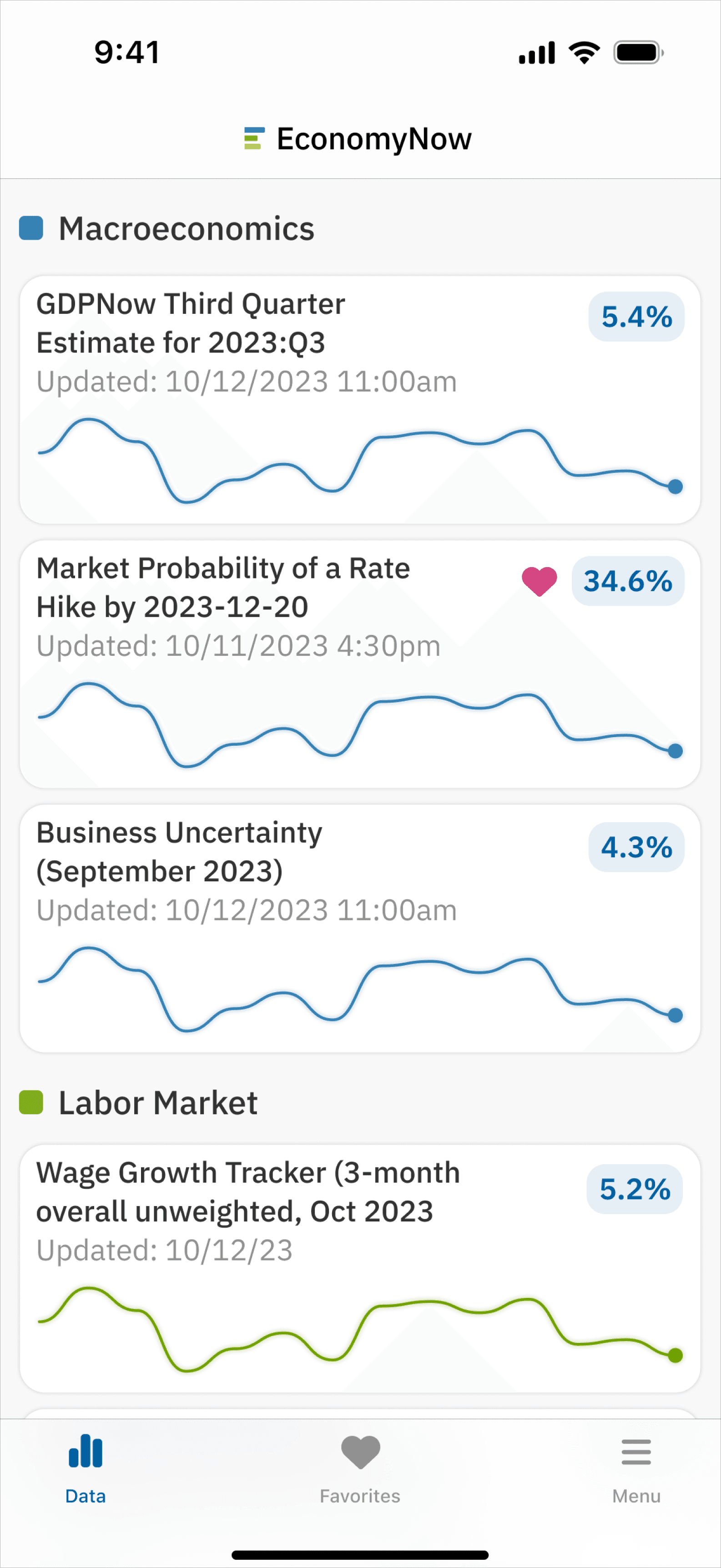Tap the cellular signal bars icon

(536, 52)
